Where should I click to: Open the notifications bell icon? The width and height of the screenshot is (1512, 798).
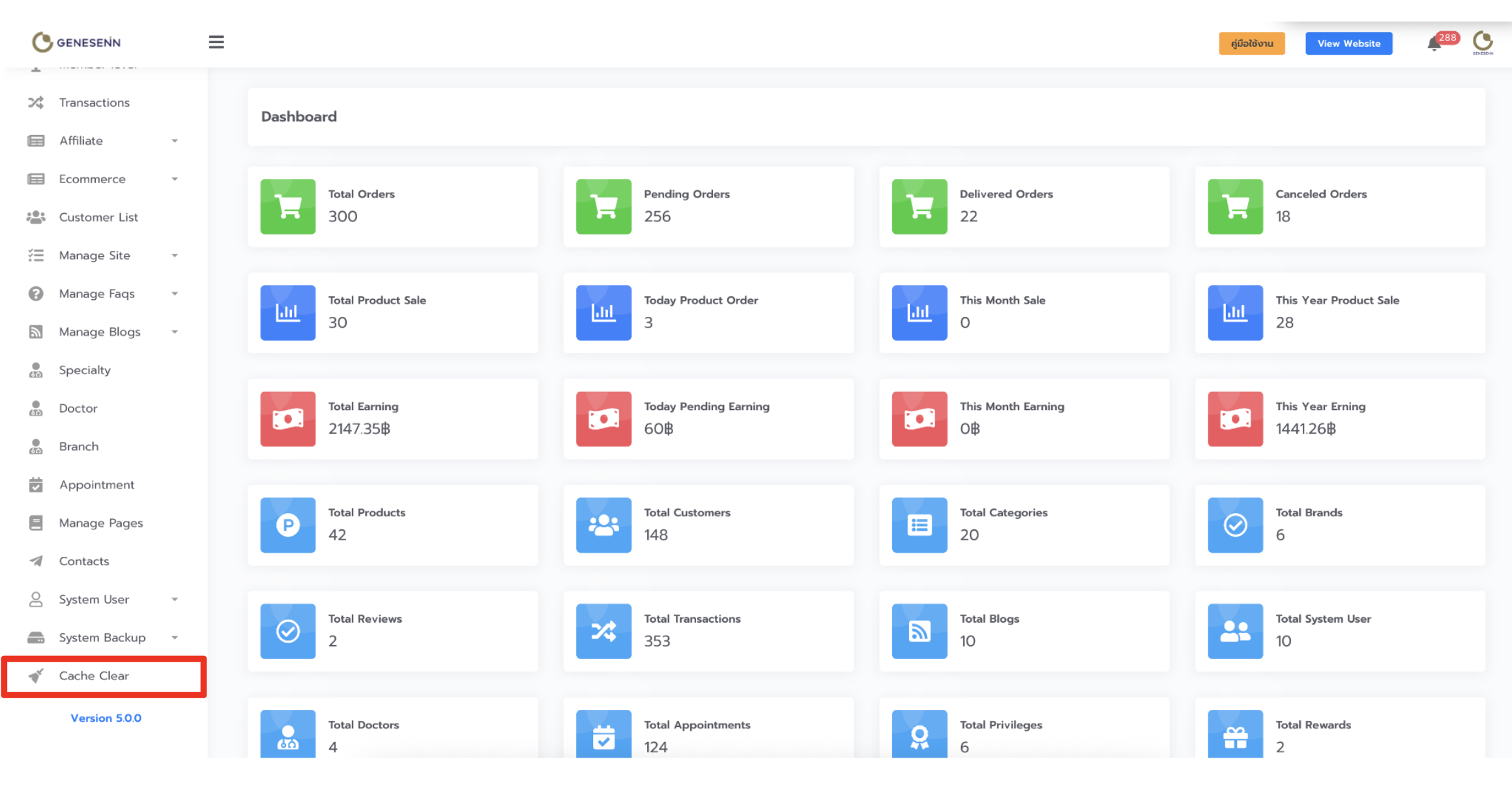[x=1434, y=44]
